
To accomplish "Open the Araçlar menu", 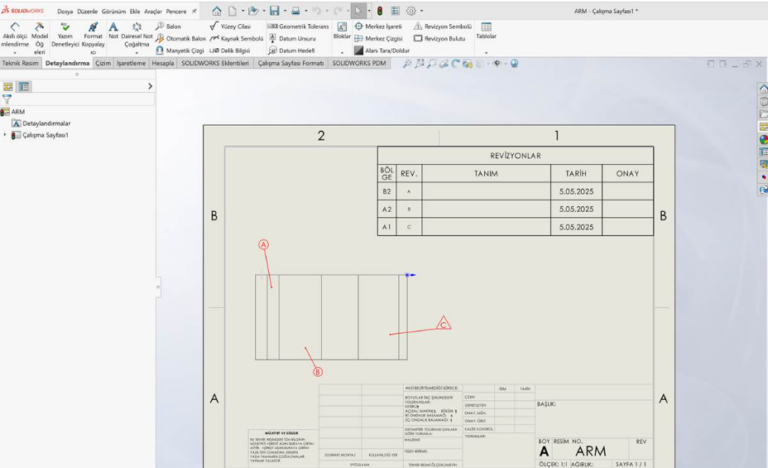I will point(153,9).
